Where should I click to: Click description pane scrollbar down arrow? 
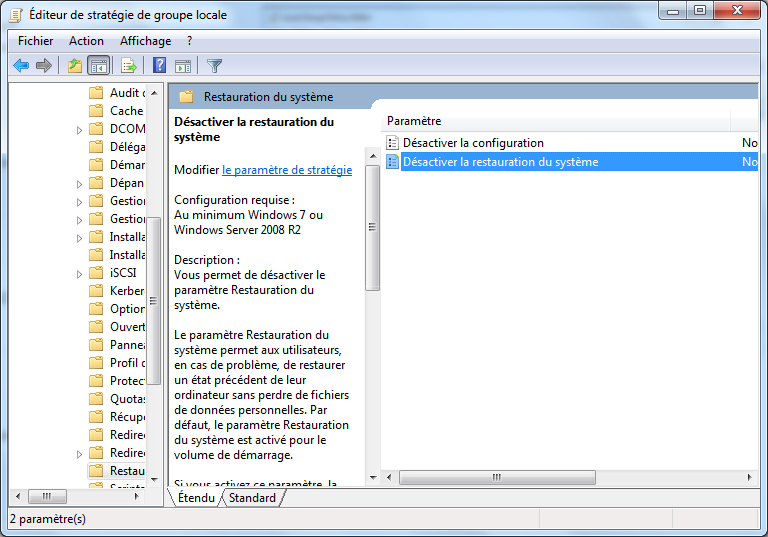tap(373, 478)
